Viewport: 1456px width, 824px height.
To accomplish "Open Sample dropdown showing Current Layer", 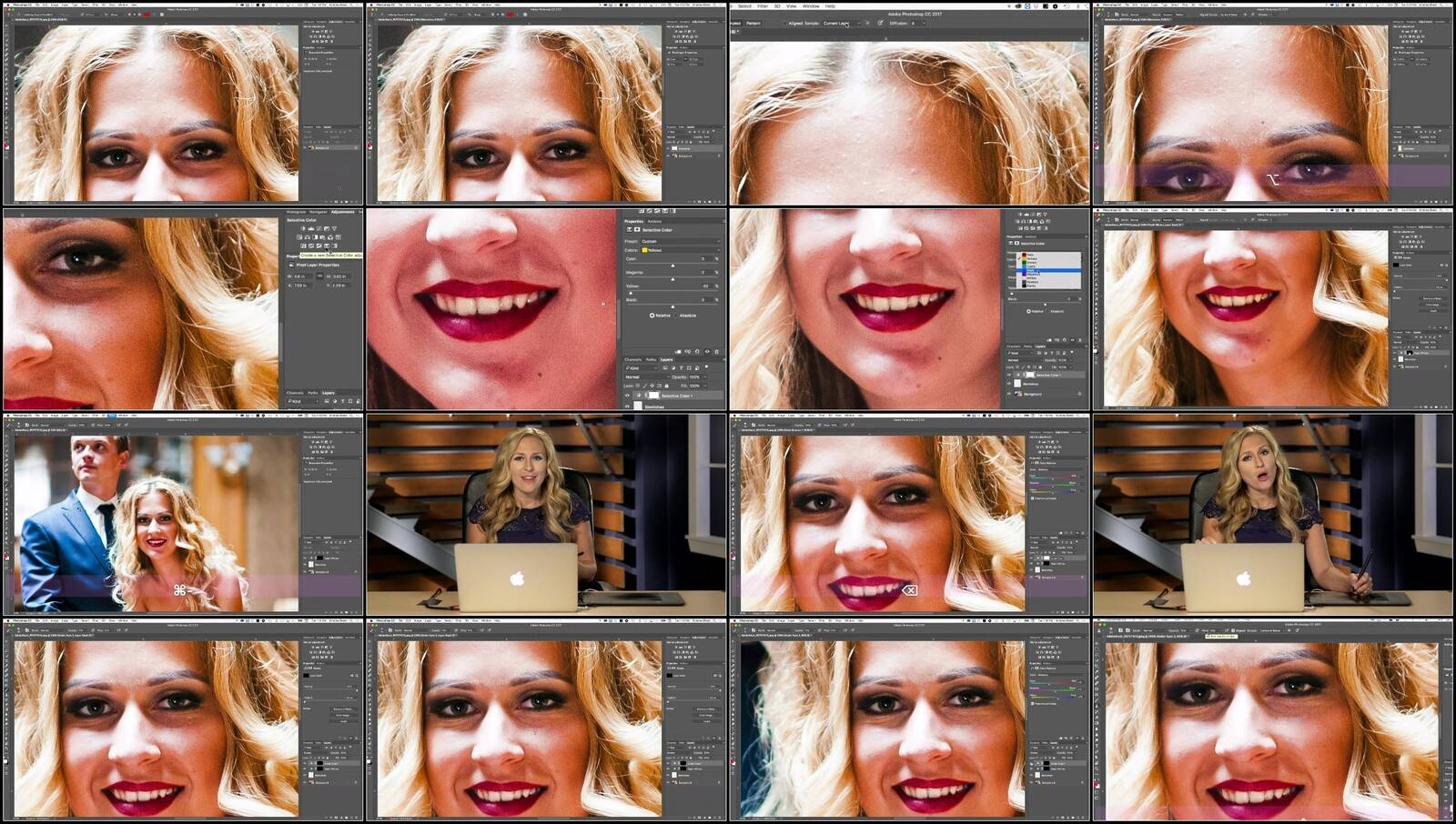I will [x=842, y=24].
